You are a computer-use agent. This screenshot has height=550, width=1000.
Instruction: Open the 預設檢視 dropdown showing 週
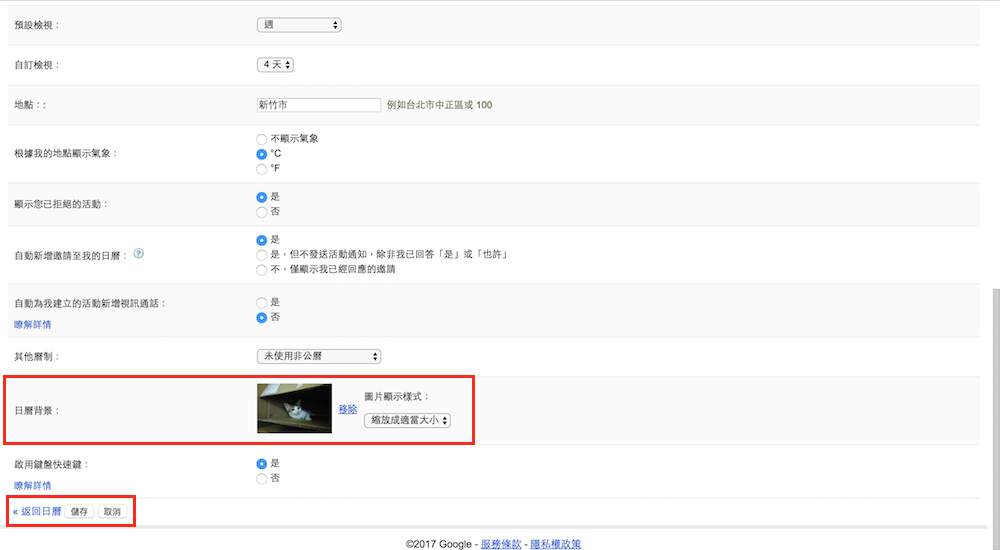pyautogui.click(x=299, y=25)
